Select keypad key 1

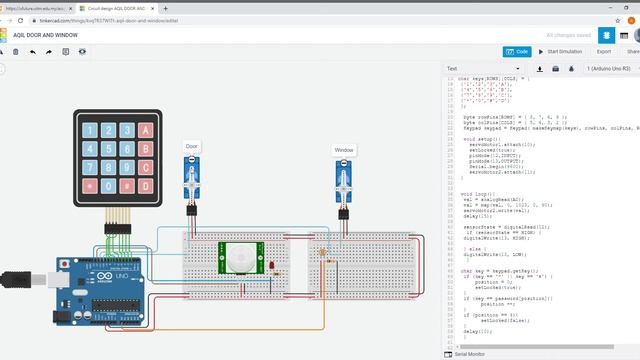[90, 131]
